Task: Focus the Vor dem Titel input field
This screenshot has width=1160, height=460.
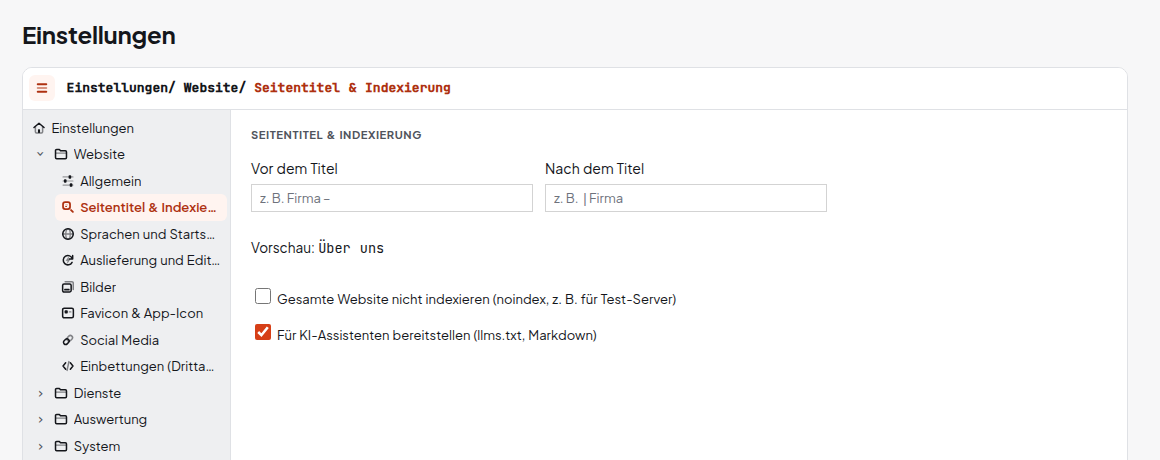Action: point(392,198)
